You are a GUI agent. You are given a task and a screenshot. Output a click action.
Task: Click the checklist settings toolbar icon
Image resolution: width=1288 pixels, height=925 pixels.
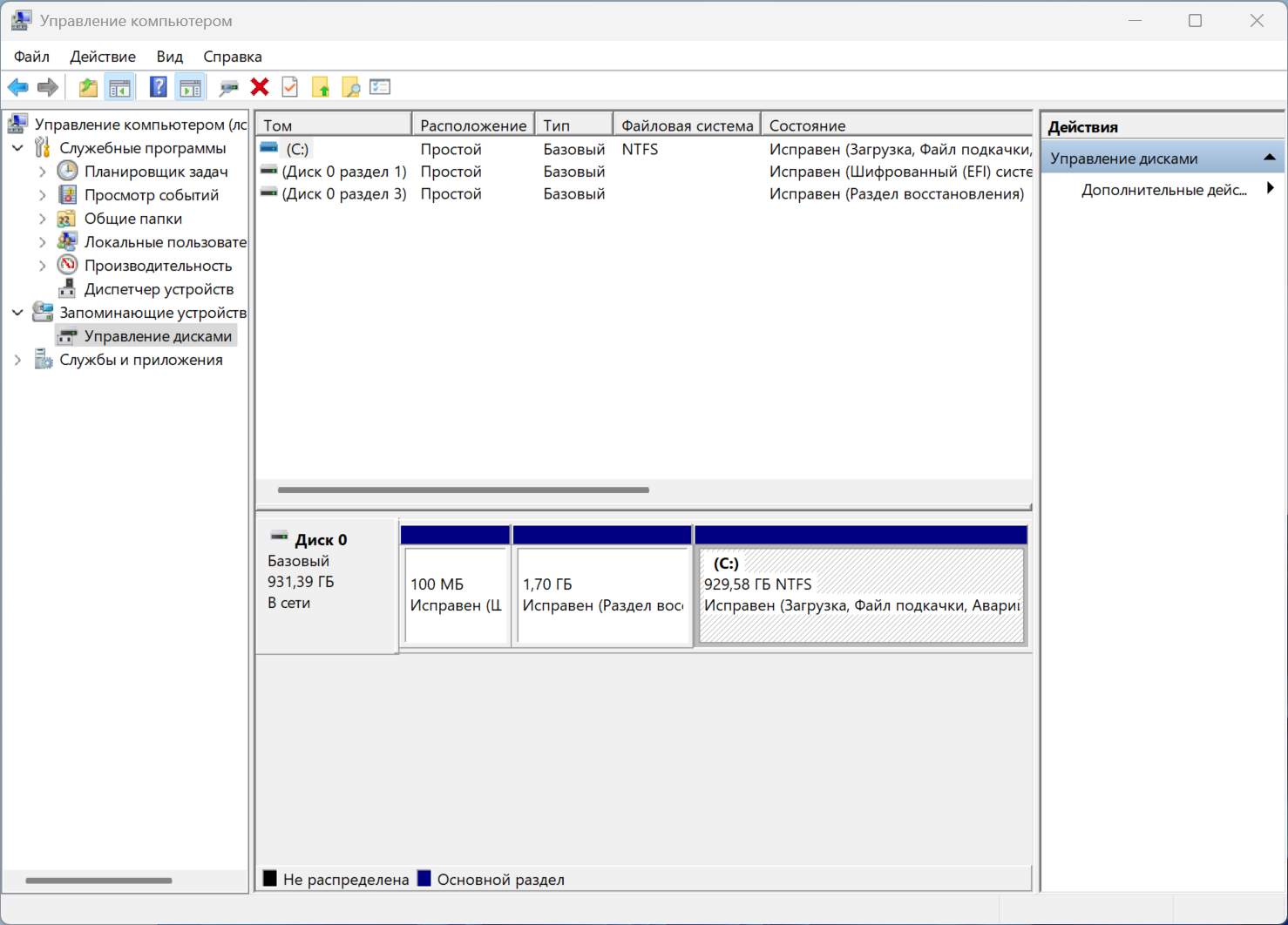pyautogui.click(x=380, y=87)
